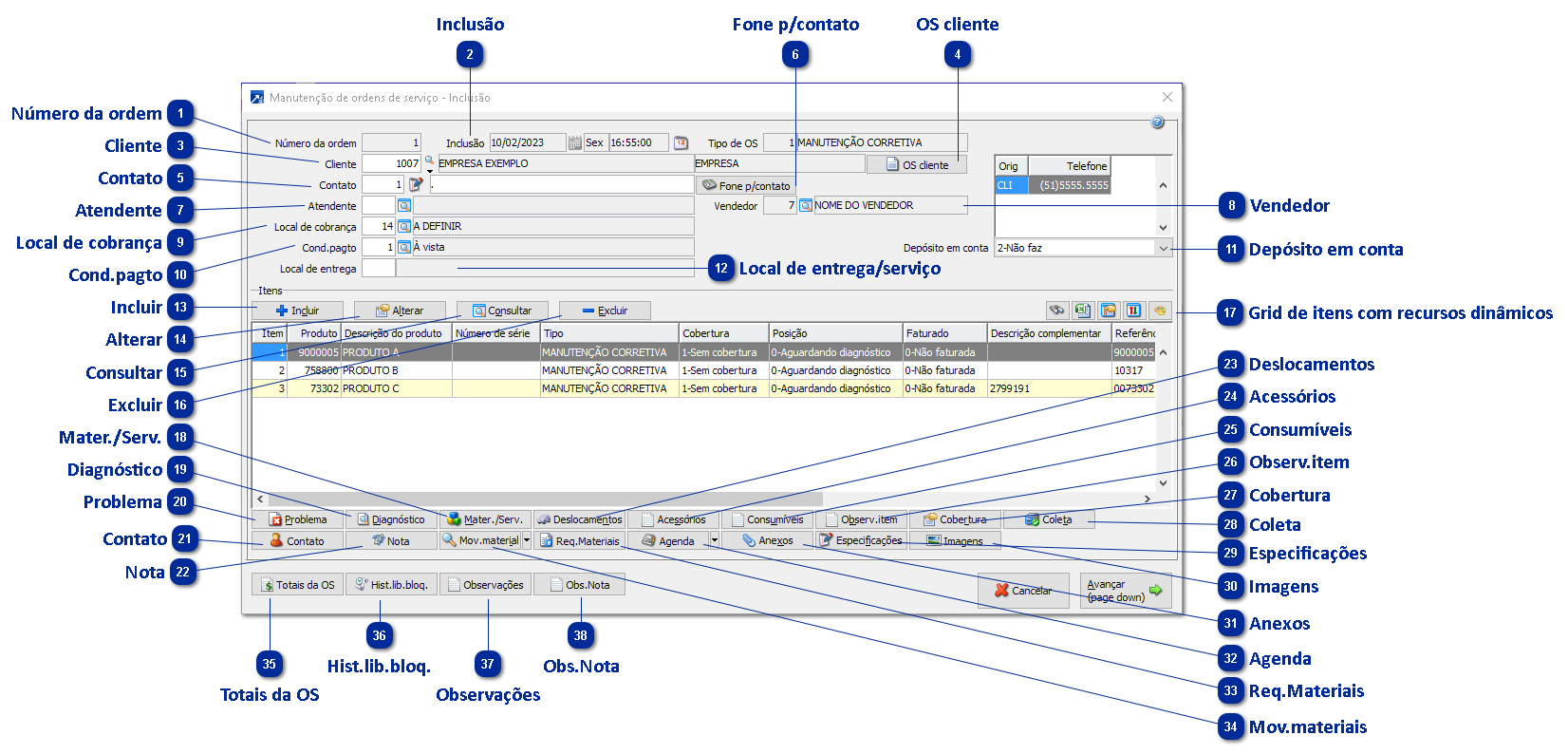Open the Problema button
Screen dimensions: 1568x754
[x=298, y=519]
